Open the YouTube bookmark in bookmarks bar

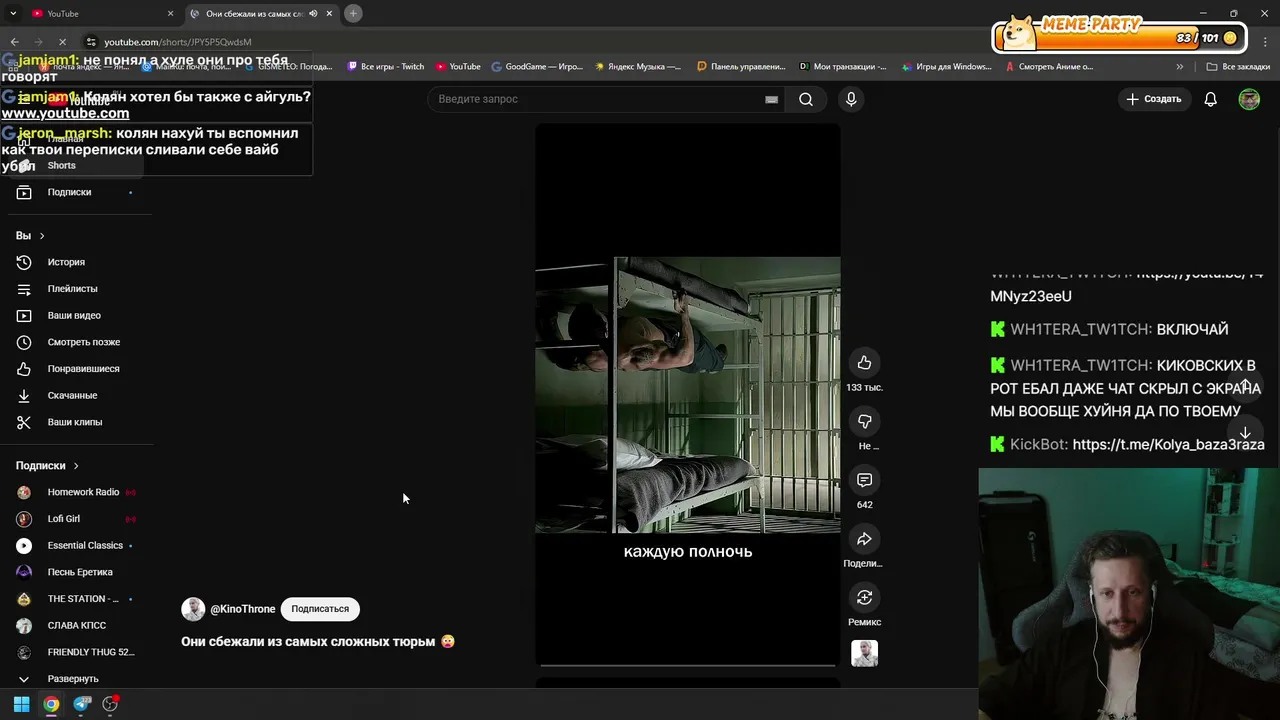[x=458, y=67]
